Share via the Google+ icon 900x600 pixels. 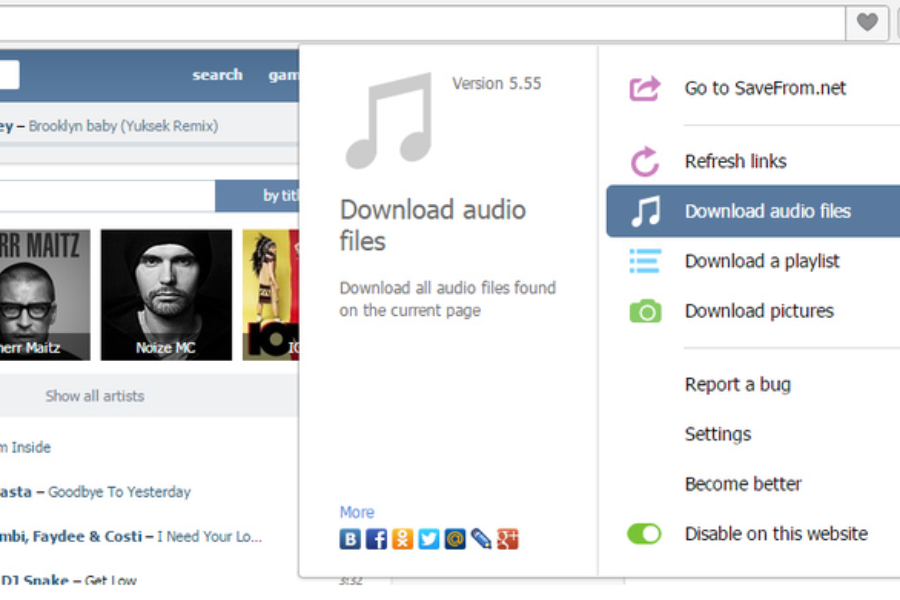pyautogui.click(x=507, y=539)
